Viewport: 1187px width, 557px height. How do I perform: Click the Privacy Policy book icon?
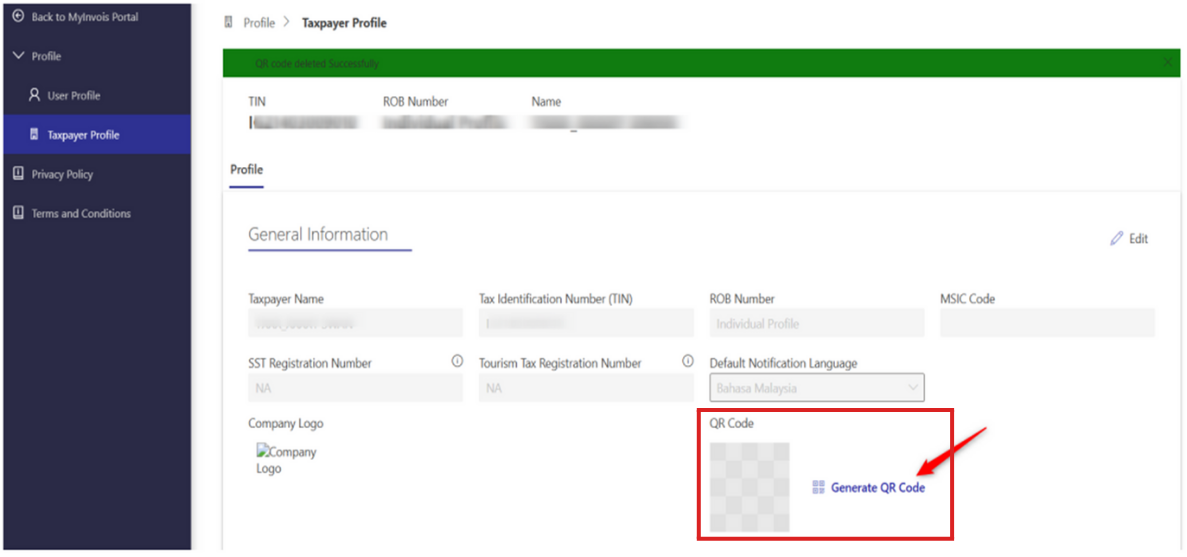[x=18, y=174]
